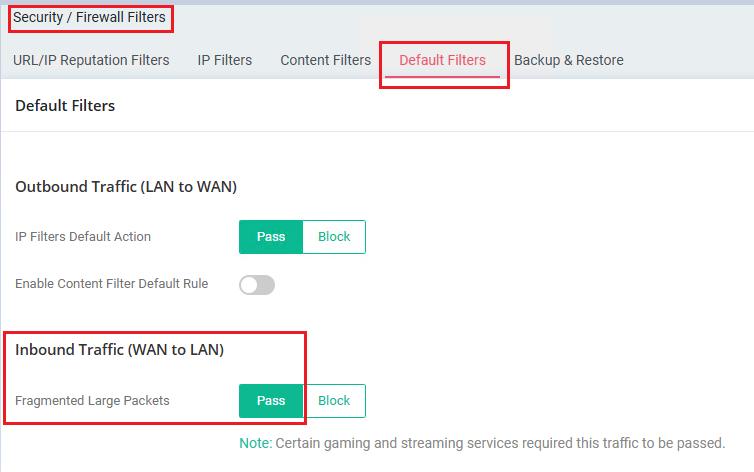Go to the Content Filters tab
754x472 pixels.
tap(325, 60)
